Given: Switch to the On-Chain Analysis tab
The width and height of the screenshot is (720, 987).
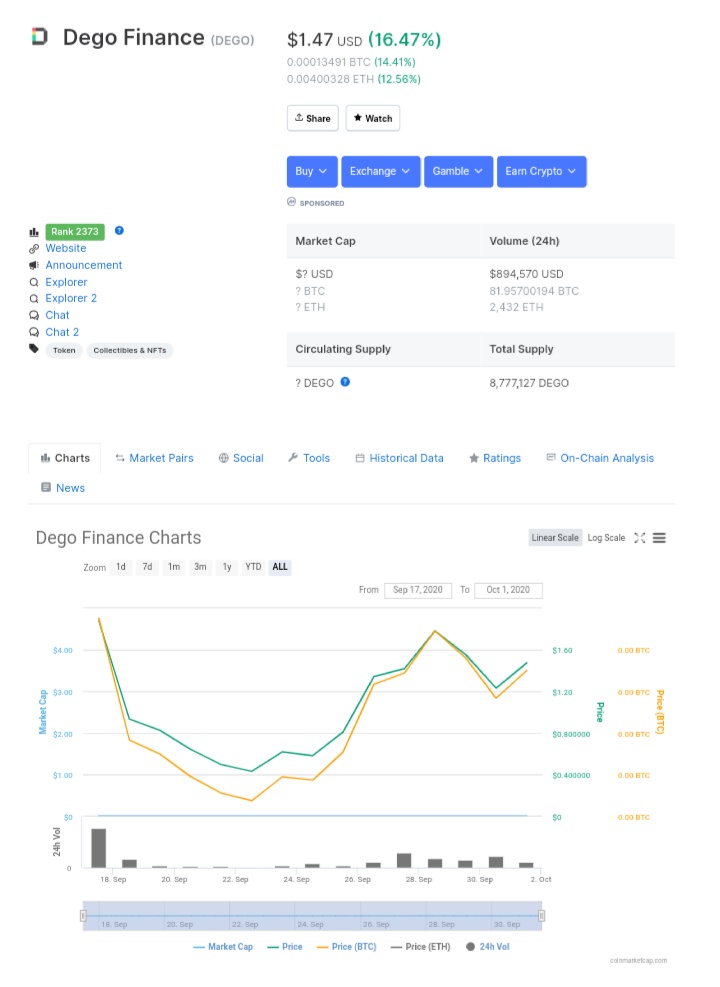Looking at the screenshot, I should 600,458.
